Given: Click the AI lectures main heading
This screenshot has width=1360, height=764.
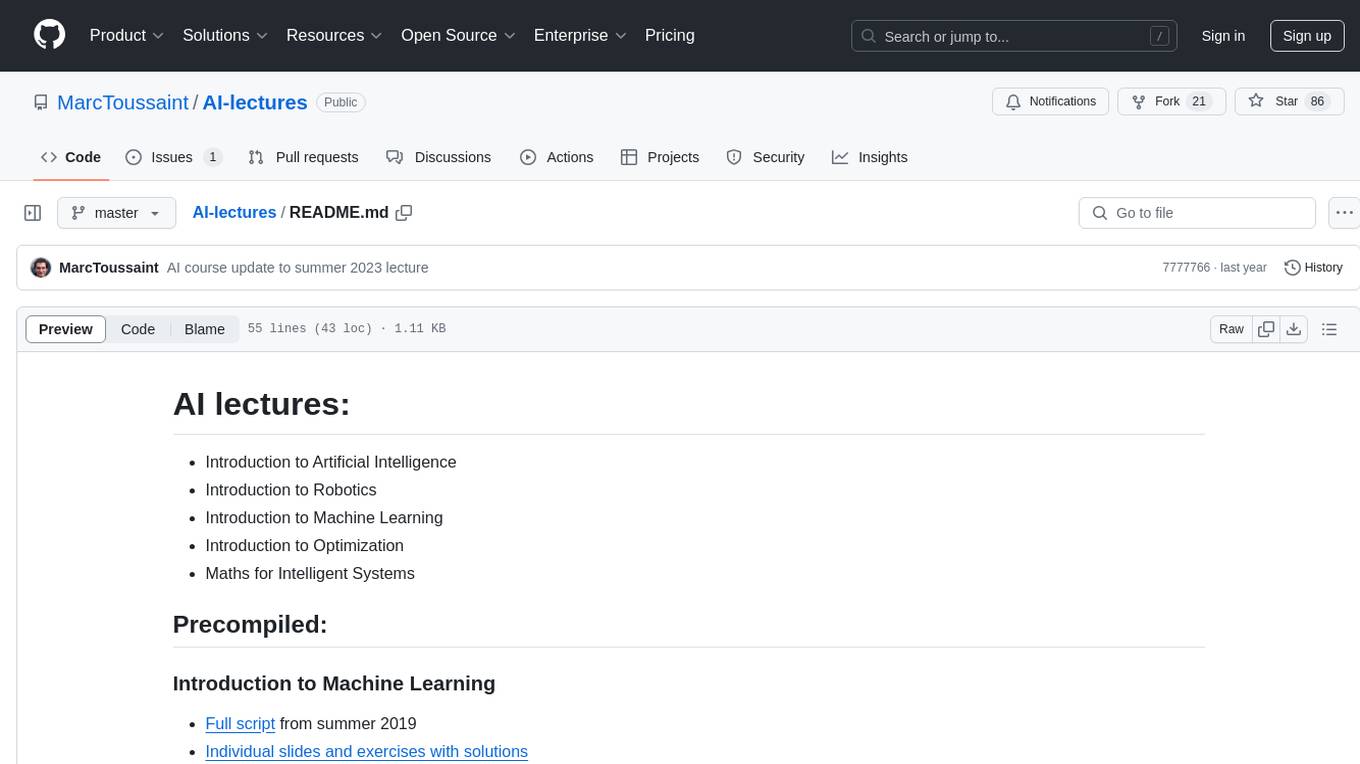Looking at the screenshot, I should [x=261, y=405].
